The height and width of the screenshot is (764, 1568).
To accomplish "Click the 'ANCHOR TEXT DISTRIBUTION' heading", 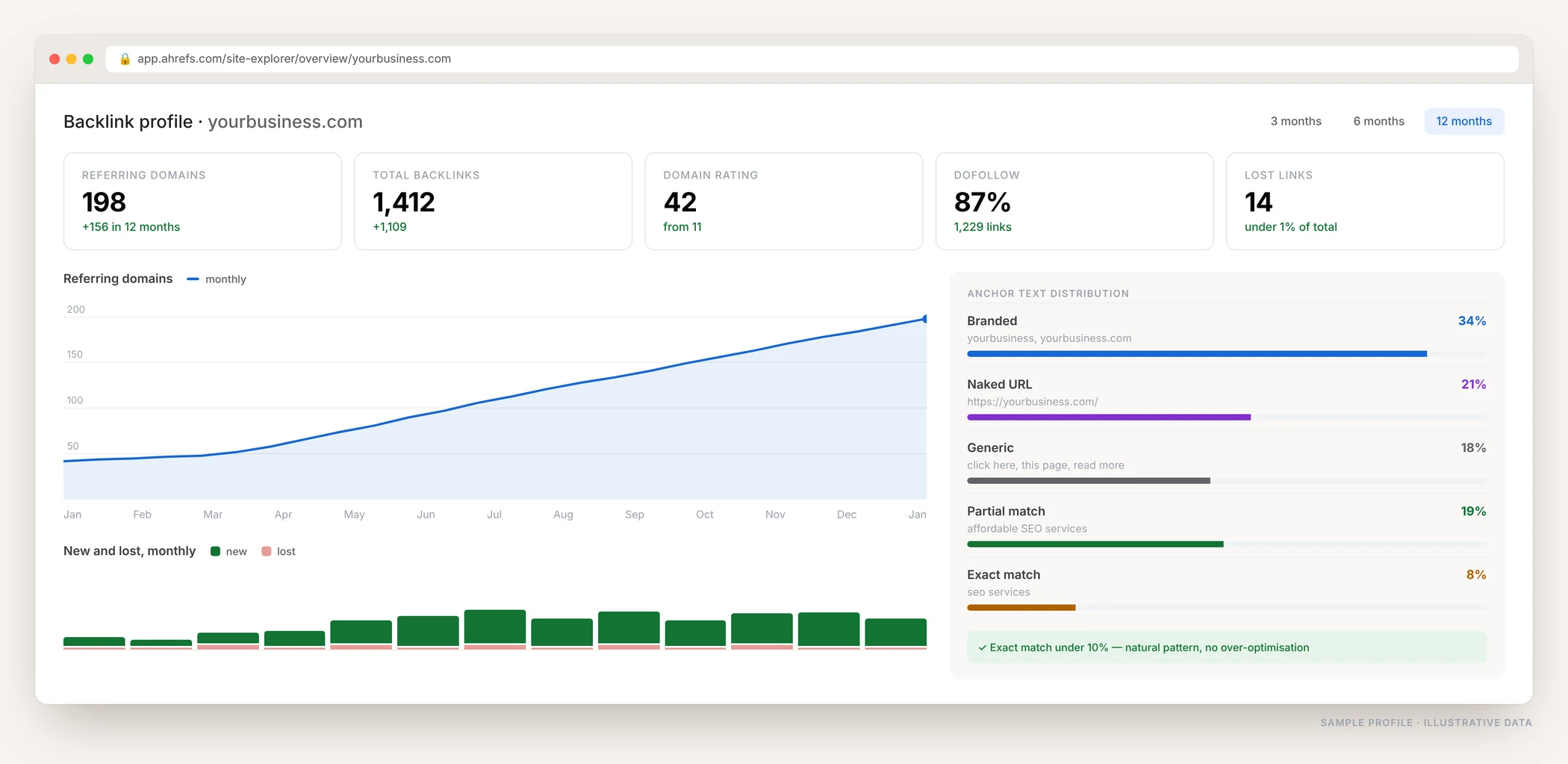I will [1048, 294].
